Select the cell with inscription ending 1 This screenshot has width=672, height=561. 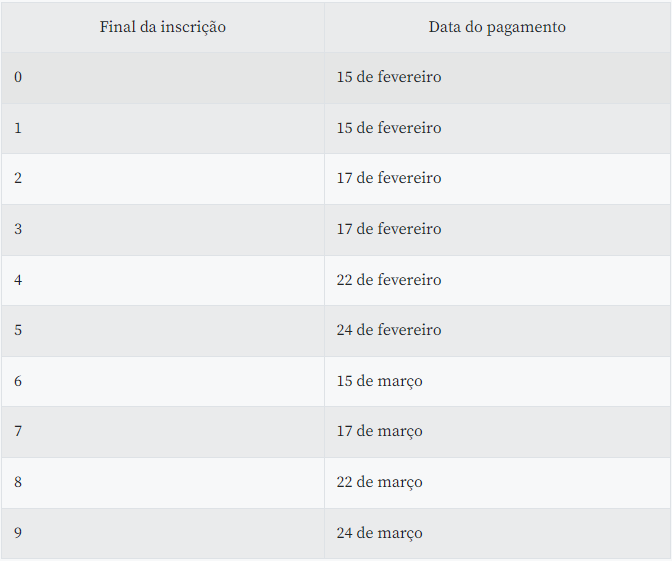(x=163, y=128)
